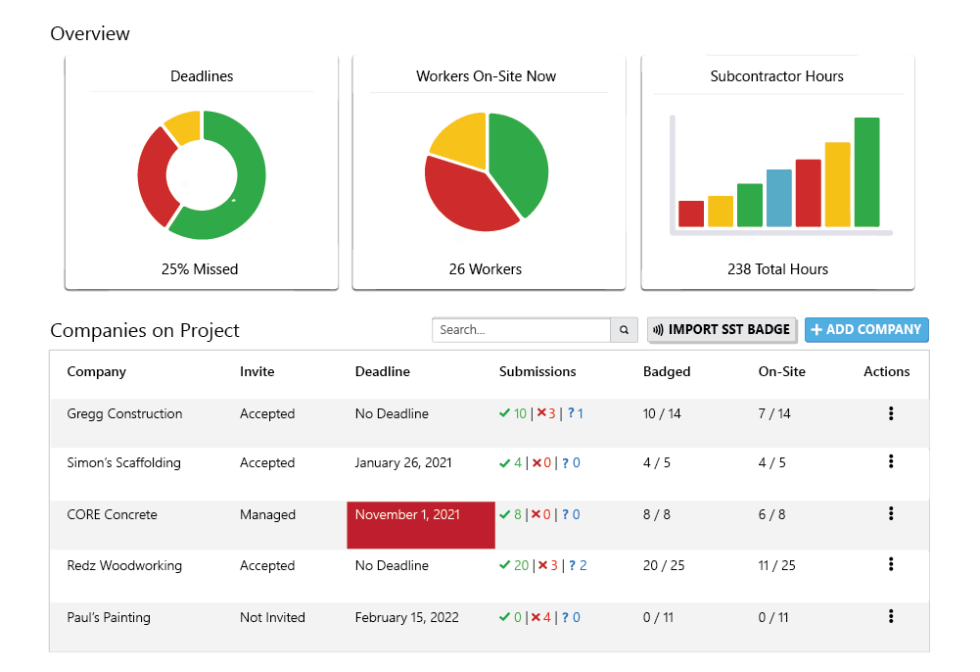Click the tallest green bar in Subcontractor Hours
Screen dimensions: 980x672
tap(867, 170)
